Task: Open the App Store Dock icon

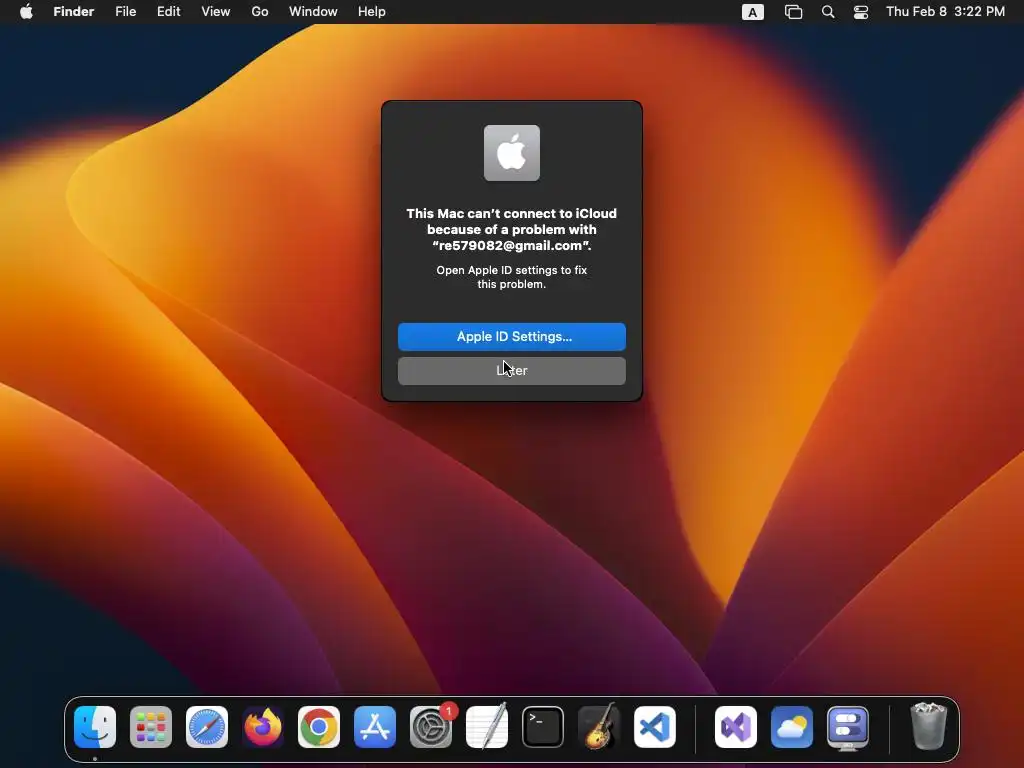Action: point(375,727)
